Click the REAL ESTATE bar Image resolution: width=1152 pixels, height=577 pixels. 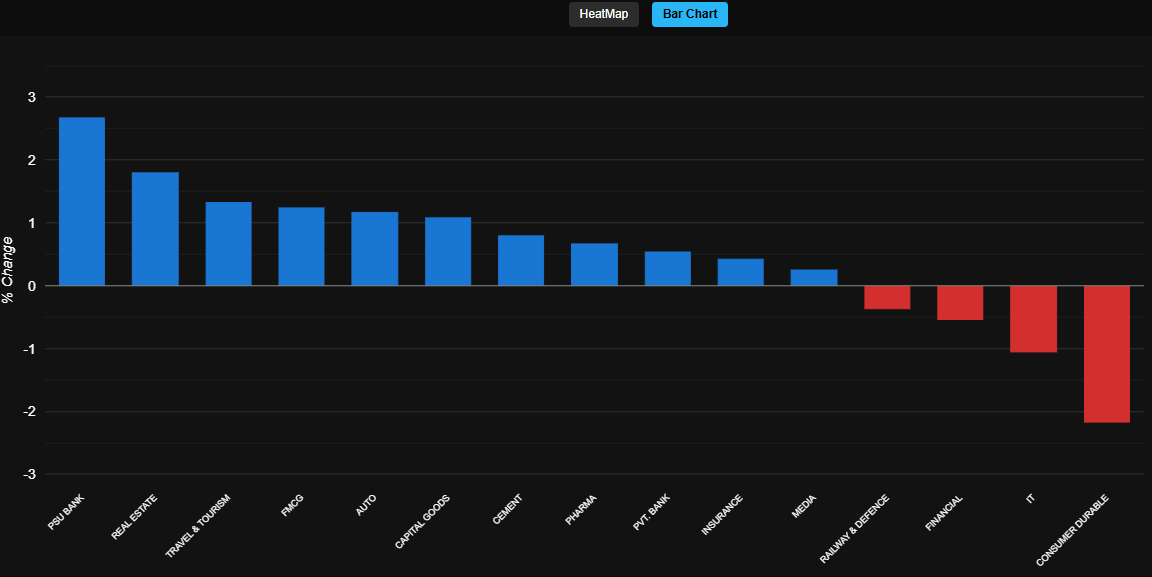click(155, 229)
